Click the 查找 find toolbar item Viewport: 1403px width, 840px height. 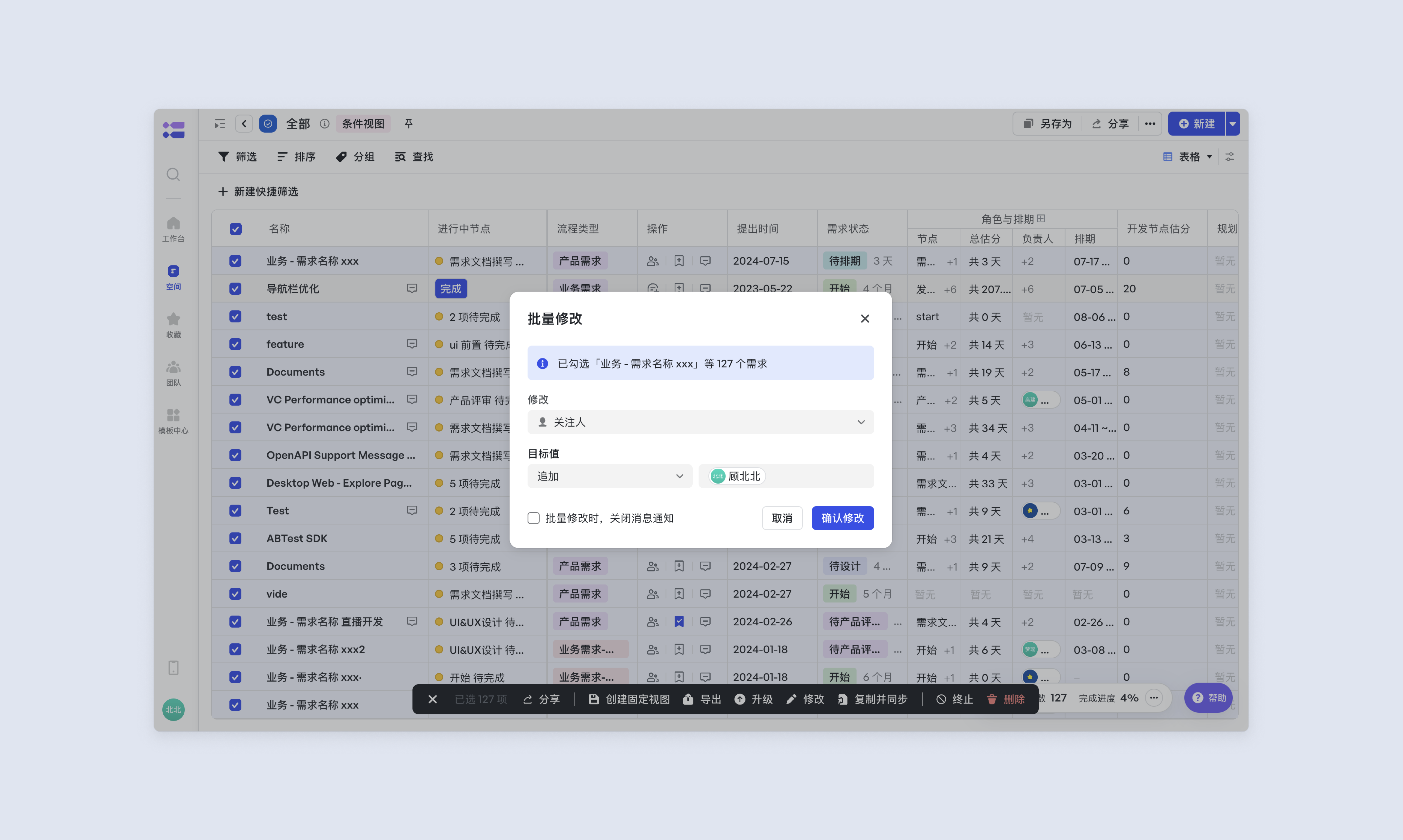click(x=414, y=157)
